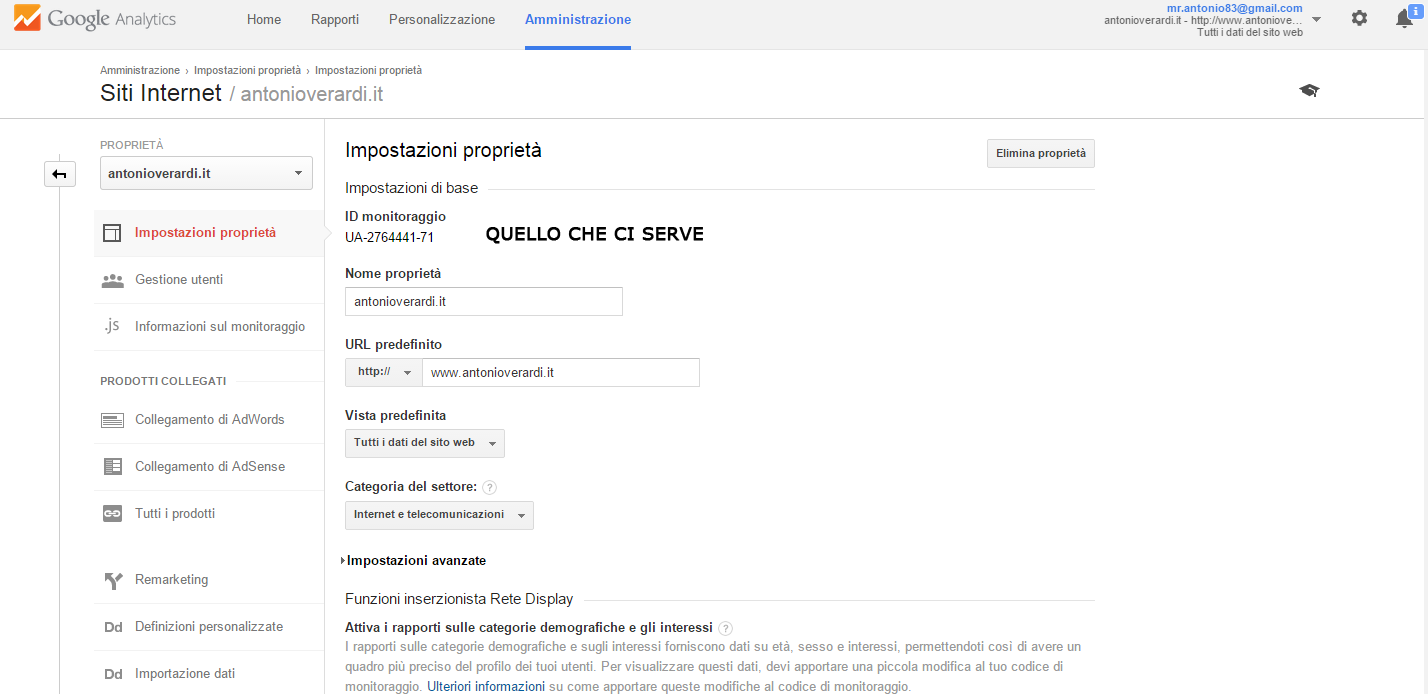Click help icon next to demographic reports heading
This screenshot has height=694, width=1428.
pyautogui.click(x=725, y=628)
